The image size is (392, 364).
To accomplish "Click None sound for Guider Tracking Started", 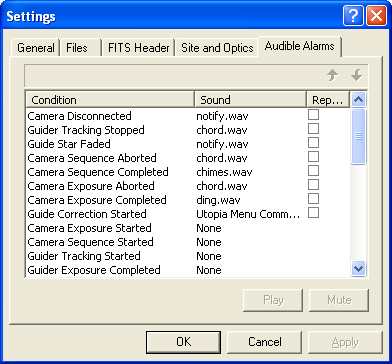I will pyautogui.click(x=209, y=256).
